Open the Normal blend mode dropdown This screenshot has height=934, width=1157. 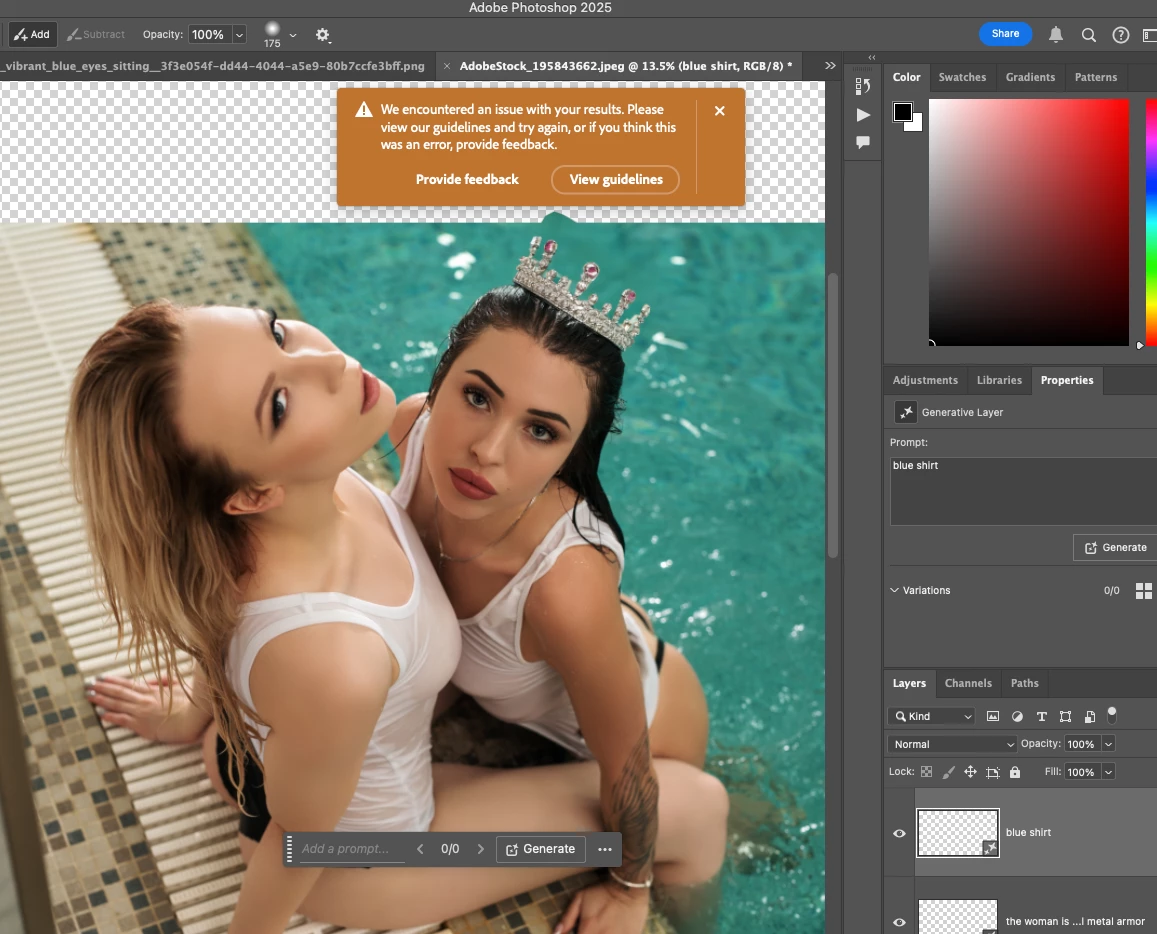(953, 744)
